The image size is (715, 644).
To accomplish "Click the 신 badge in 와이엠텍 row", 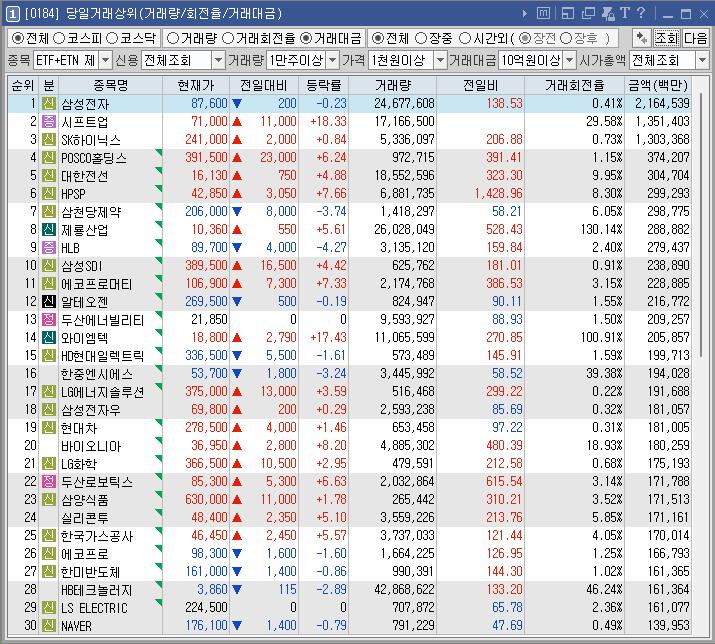I will pos(49,337).
